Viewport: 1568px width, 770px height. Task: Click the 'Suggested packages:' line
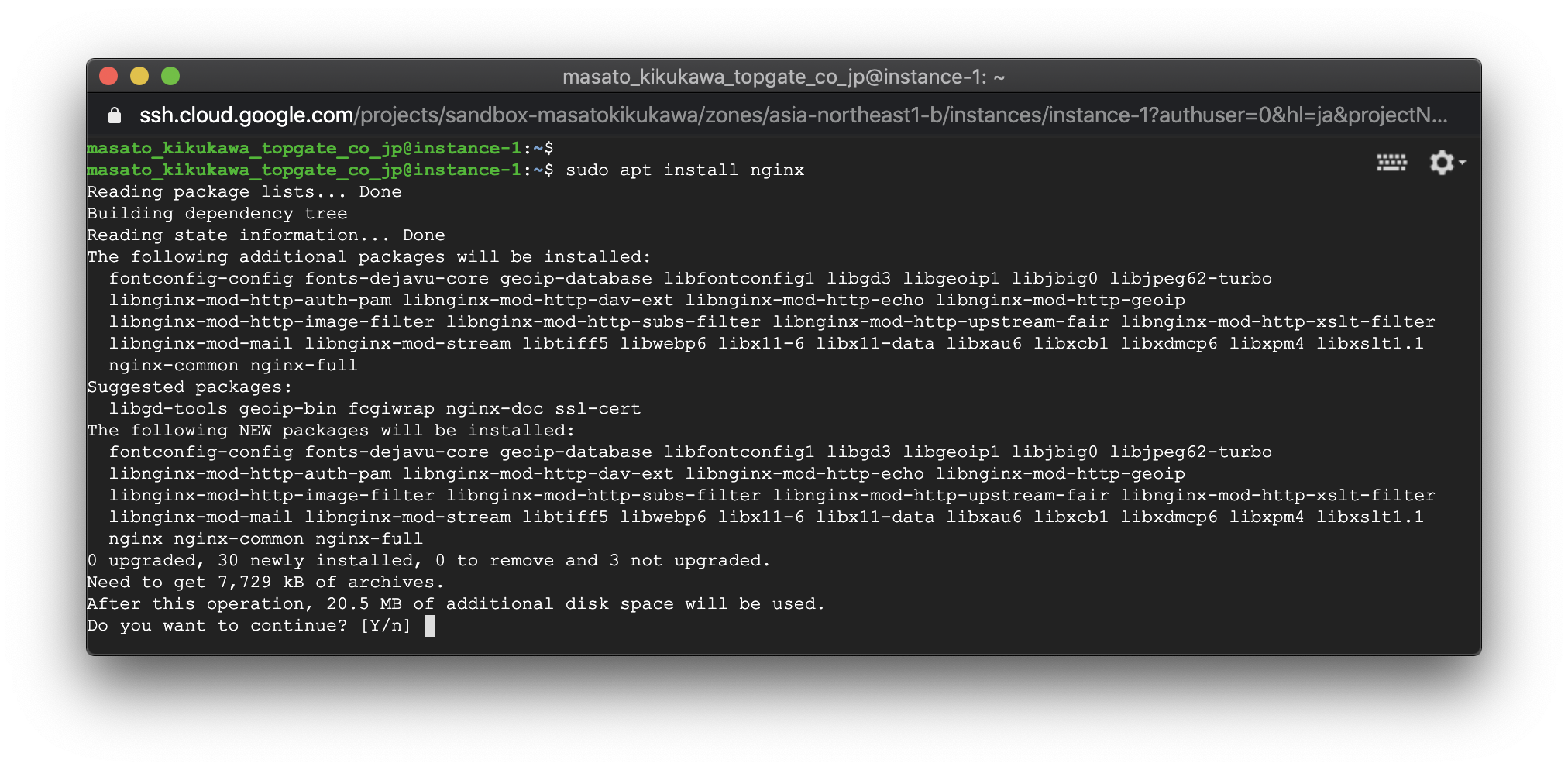pyautogui.click(x=190, y=387)
